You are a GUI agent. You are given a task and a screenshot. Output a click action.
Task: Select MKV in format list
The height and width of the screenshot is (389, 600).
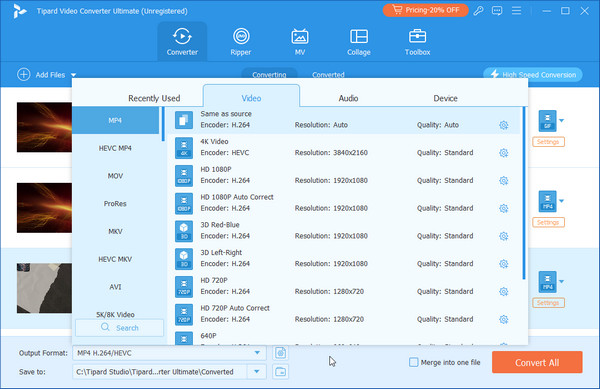pos(115,231)
